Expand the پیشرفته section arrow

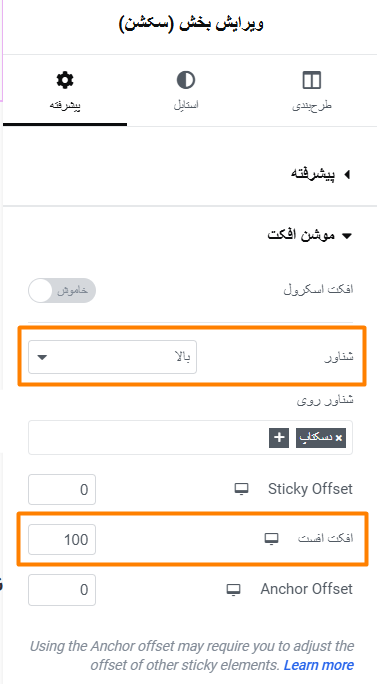click(347, 174)
